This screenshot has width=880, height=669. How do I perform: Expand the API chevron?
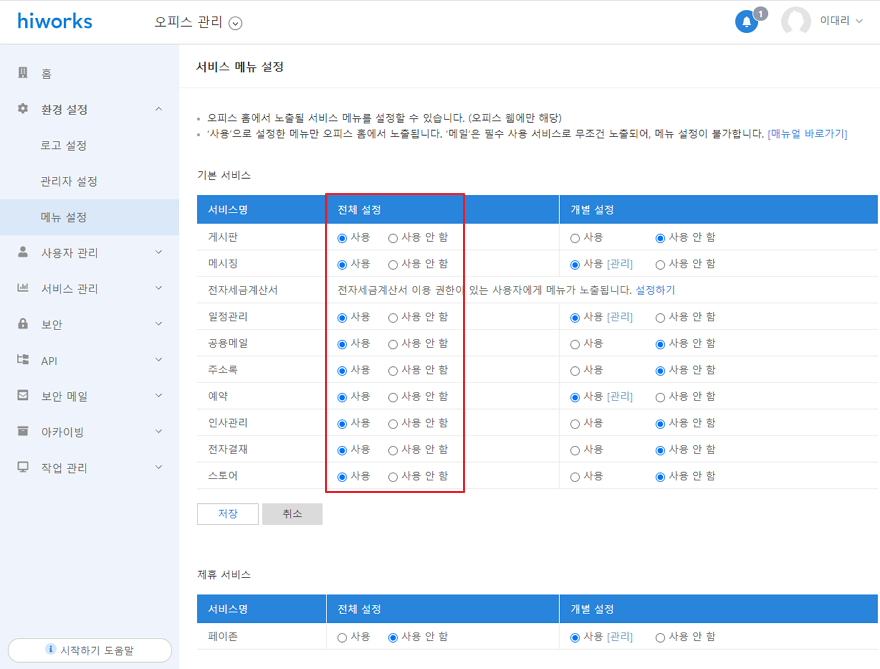point(159,360)
